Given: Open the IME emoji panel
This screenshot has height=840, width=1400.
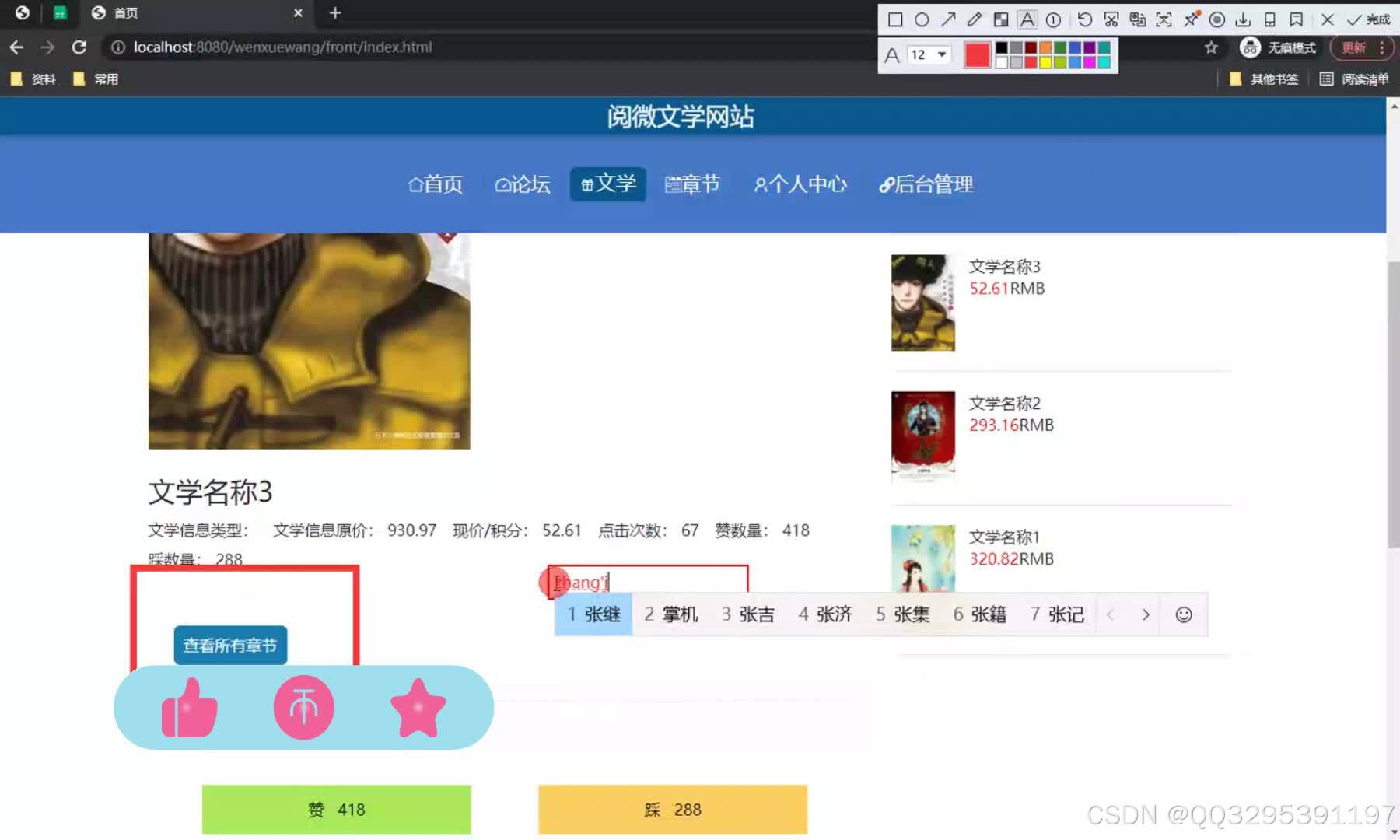Looking at the screenshot, I should [x=1184, y=614].
